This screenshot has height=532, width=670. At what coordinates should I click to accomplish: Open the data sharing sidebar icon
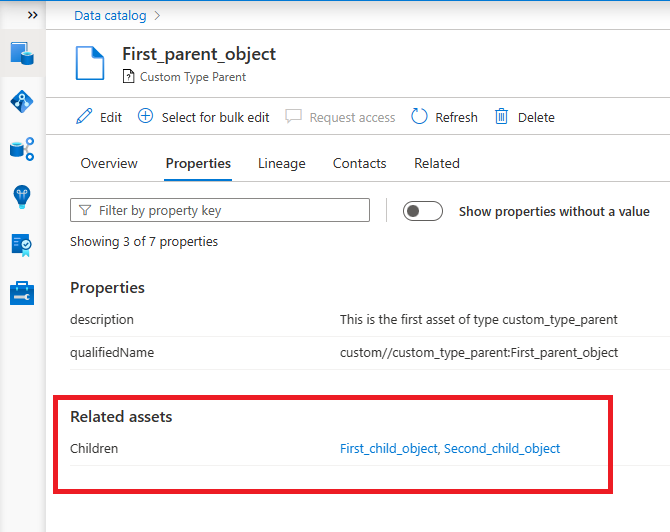(22, 149)
